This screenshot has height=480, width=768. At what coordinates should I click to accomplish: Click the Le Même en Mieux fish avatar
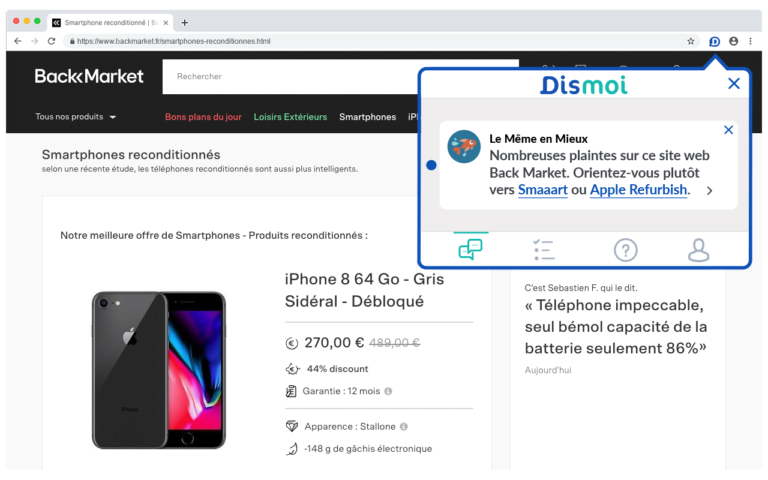point(464,146)
